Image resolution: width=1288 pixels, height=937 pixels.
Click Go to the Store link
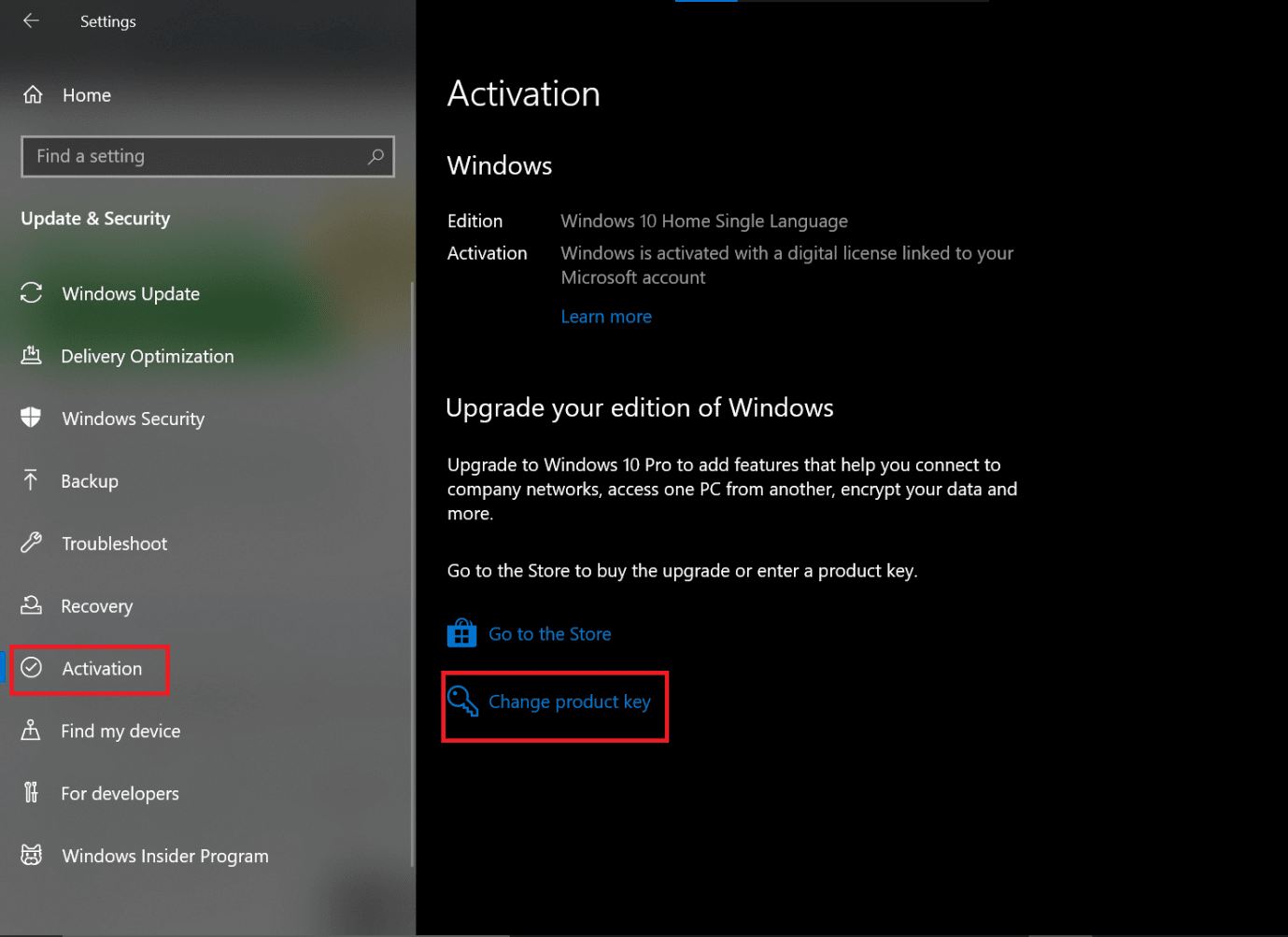(550, 634)
